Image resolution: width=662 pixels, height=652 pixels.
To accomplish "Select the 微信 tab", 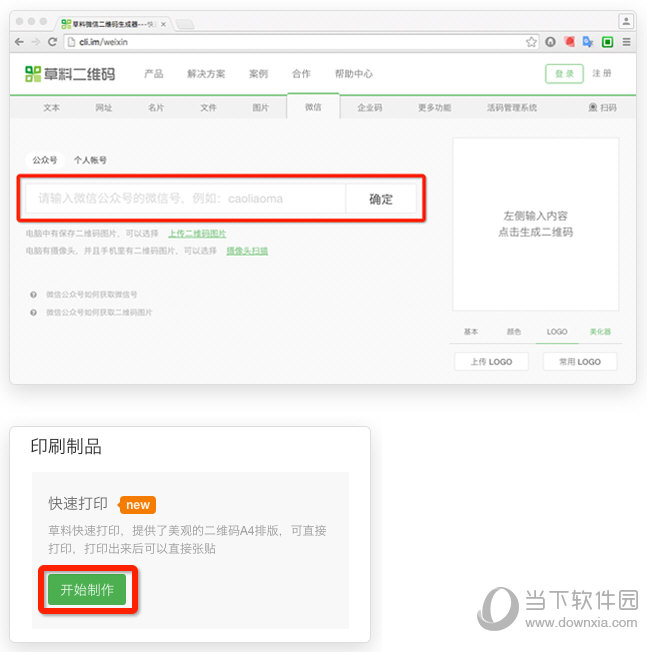I will coord(313,107).
